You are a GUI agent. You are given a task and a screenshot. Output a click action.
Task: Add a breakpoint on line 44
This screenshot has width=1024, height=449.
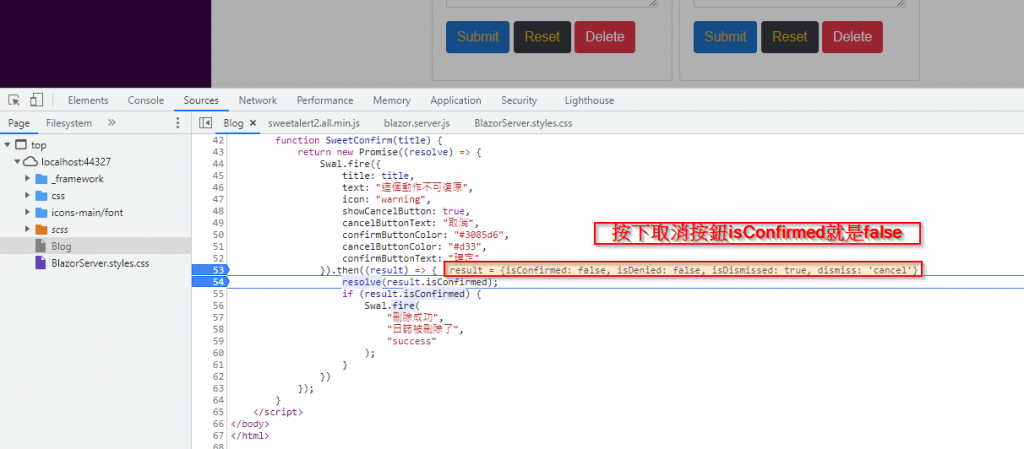[x=217, y=164]
